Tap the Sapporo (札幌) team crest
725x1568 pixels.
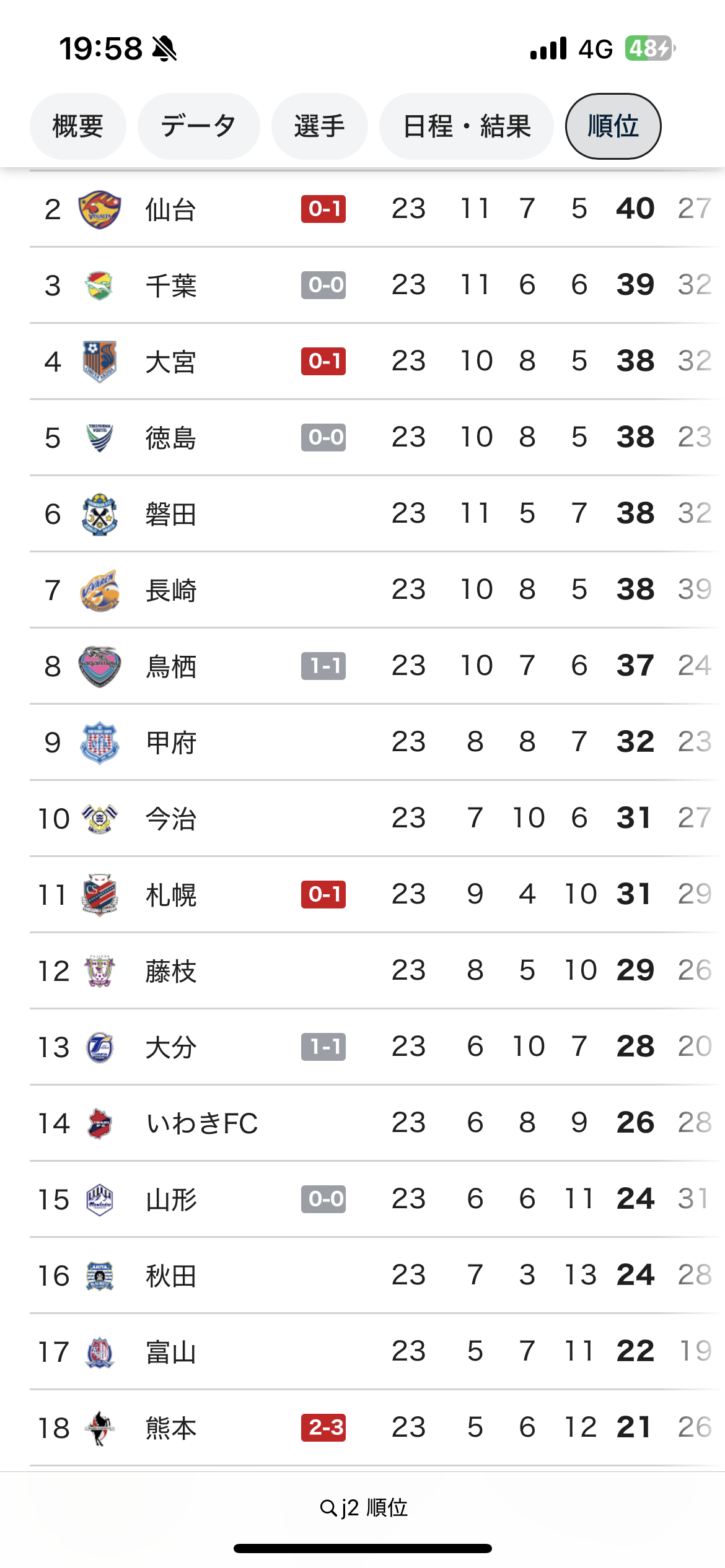pyautogui.click(x=99, y=895)
